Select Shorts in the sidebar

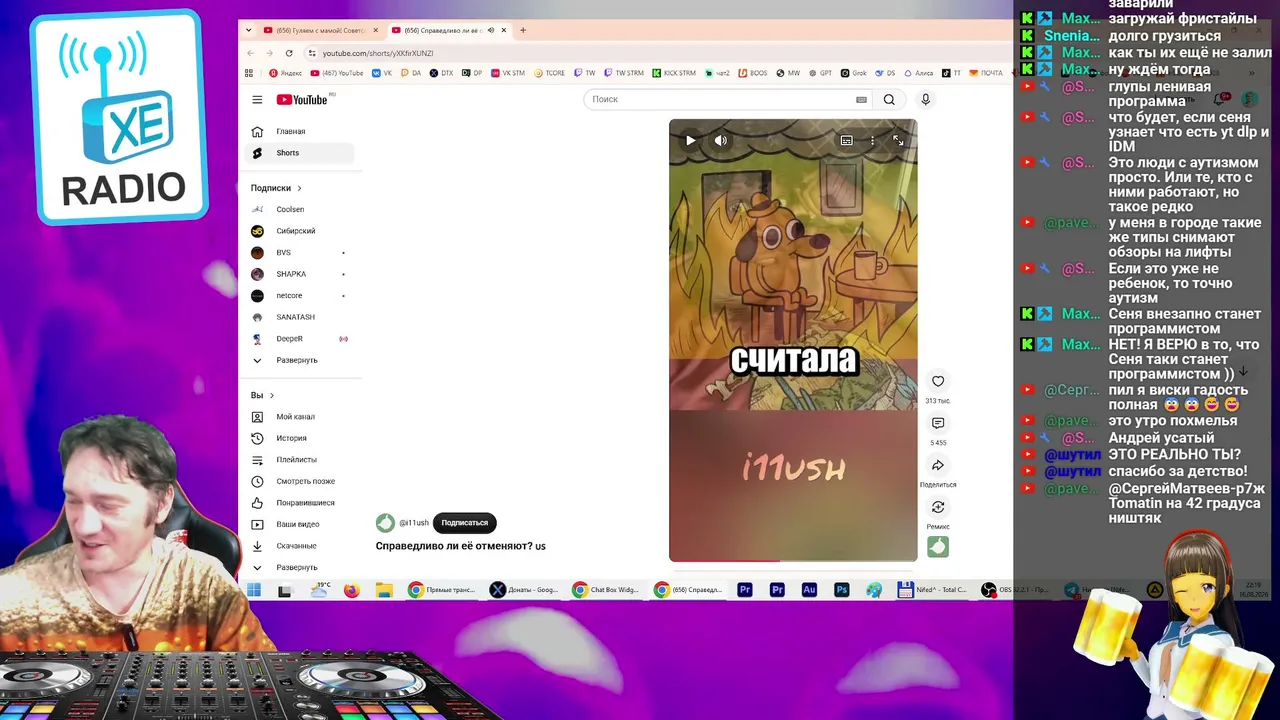pos(300,153)
